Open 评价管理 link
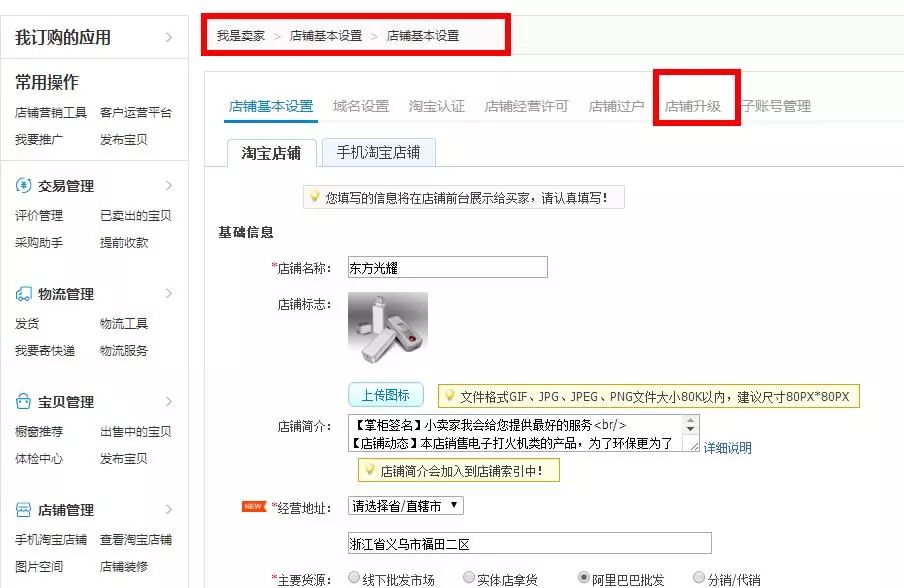Screen dimensions: 904x588 coord(39,216)
